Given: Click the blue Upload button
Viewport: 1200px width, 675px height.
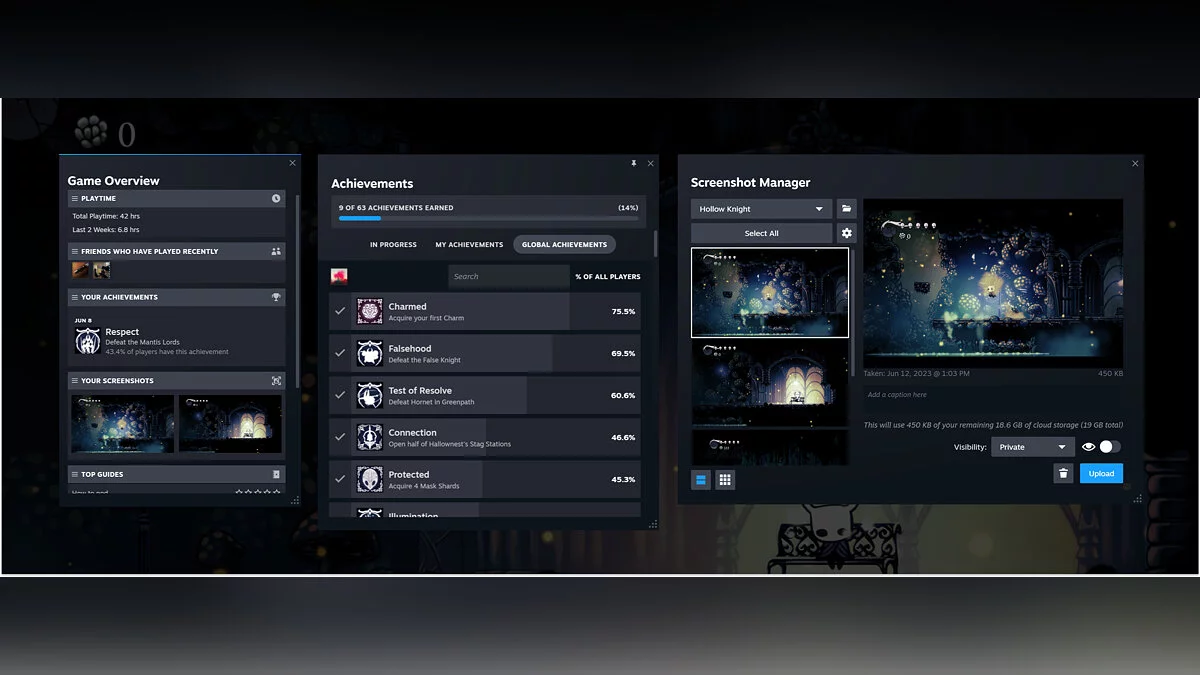Looking at the screenshot, I should [1101, 473].
